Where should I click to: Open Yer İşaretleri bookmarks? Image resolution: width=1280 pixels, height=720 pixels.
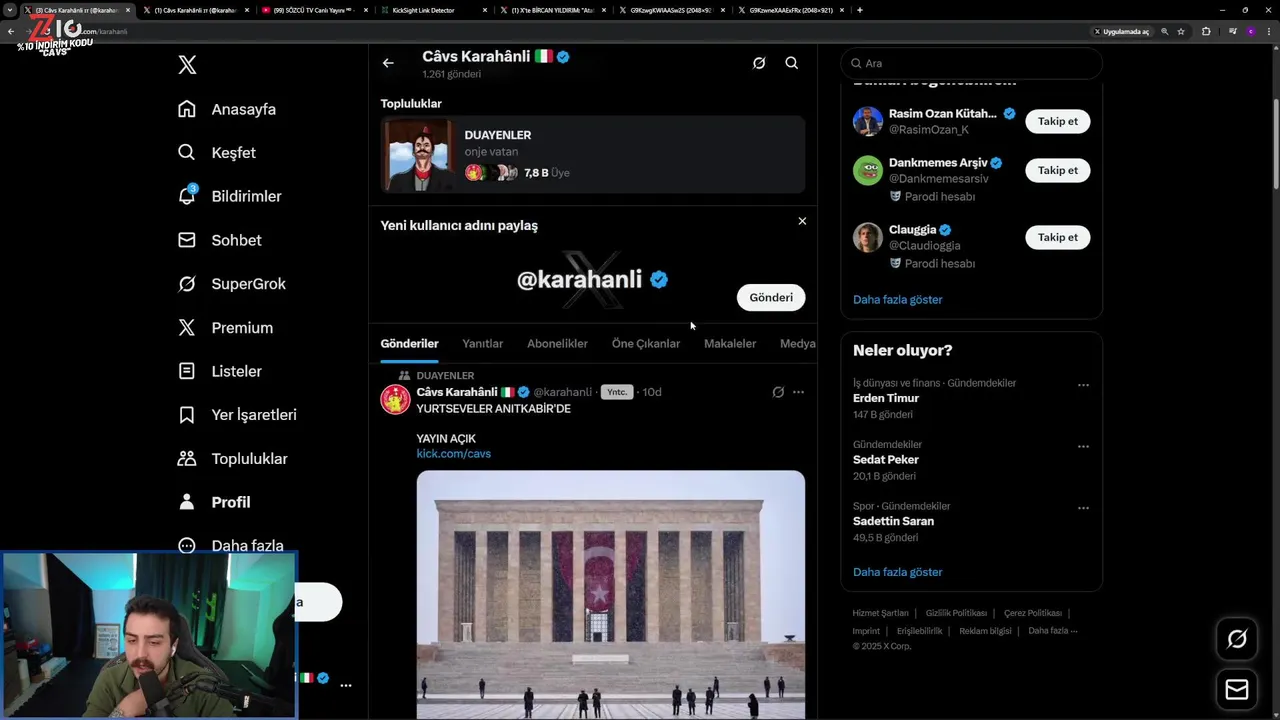236,414
